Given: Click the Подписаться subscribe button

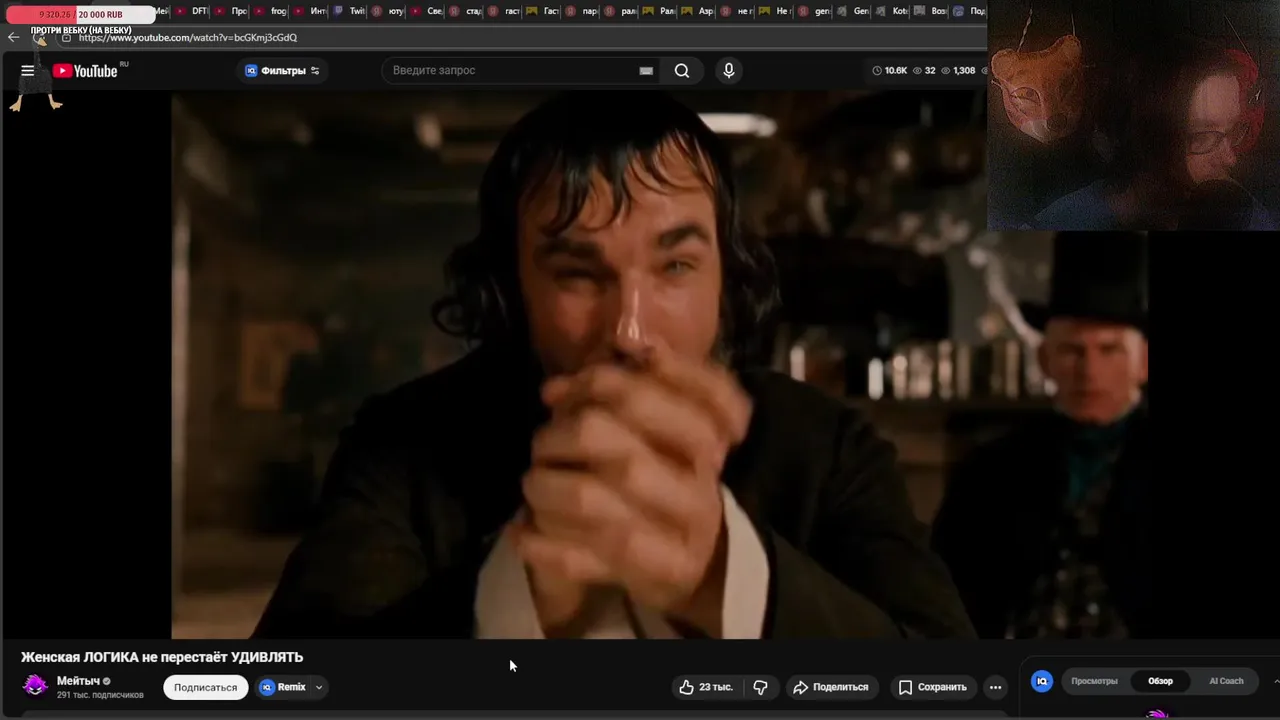Looking at the screenshot, I should pyautogui.click(x=206, y=687).
